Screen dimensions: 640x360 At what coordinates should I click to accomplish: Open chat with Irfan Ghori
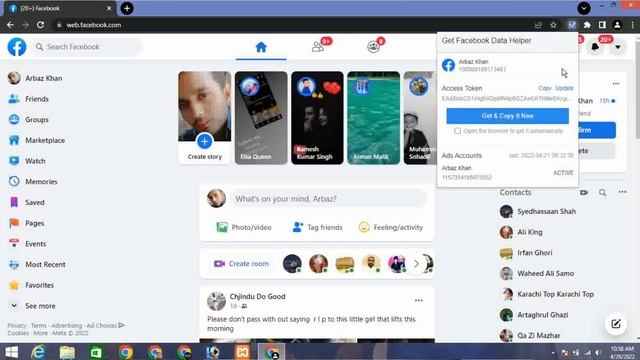(526, 253)
